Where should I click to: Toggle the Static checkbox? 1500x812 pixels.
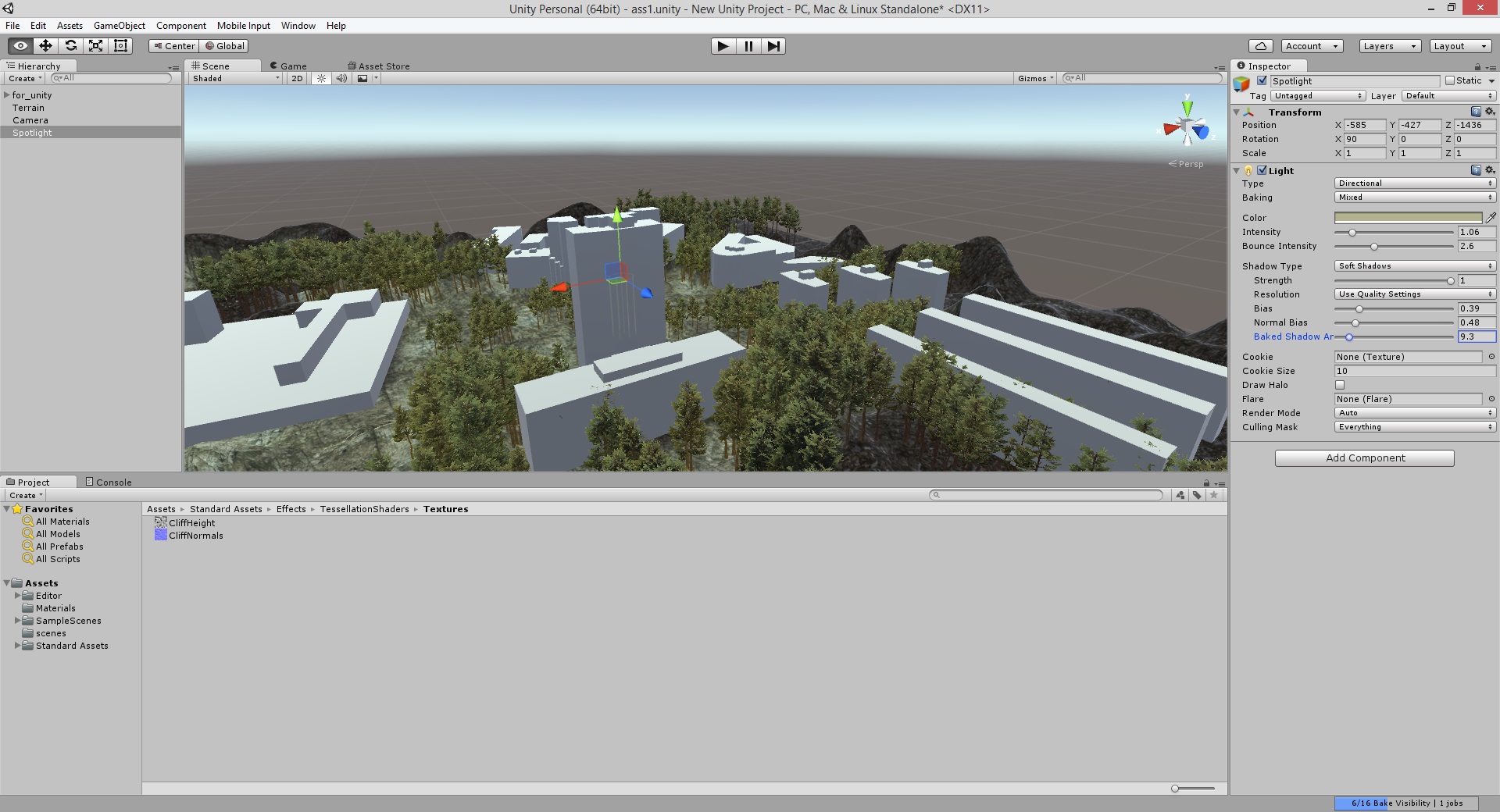[1450, 80]
